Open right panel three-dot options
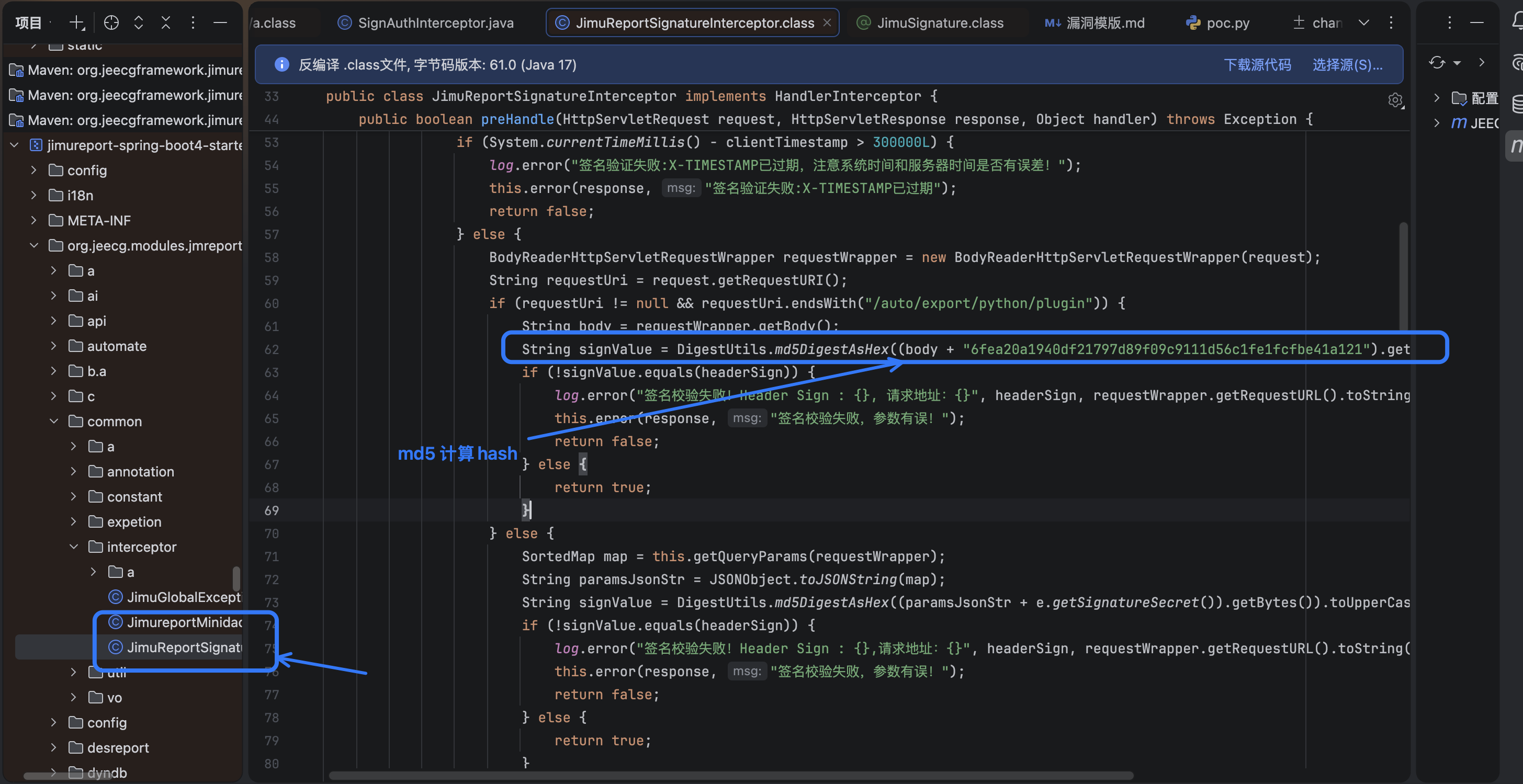This screenshot has height=784, width=1523. pyautogui.click(x=1449, y=22)
